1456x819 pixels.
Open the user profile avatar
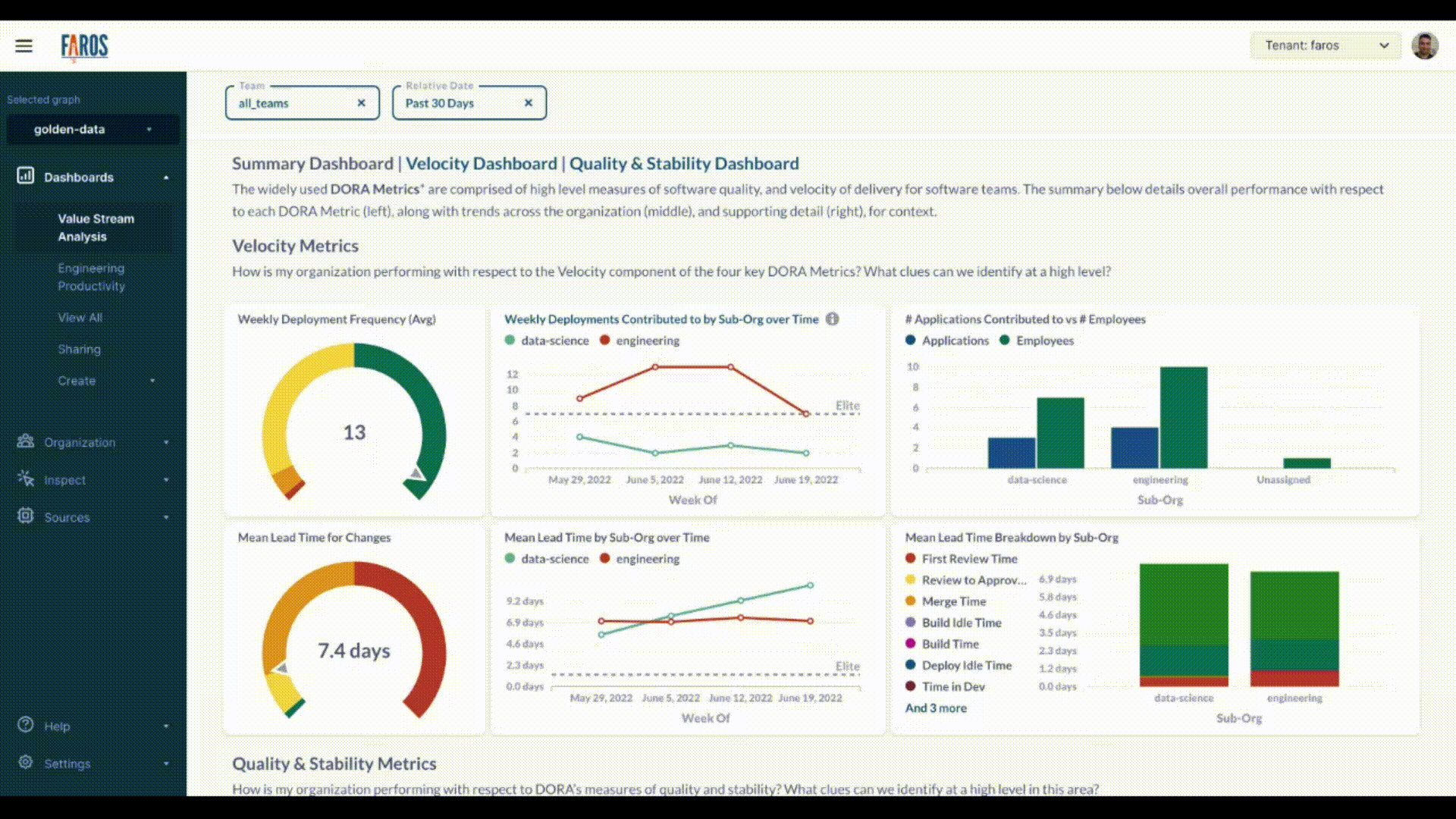1424,45
